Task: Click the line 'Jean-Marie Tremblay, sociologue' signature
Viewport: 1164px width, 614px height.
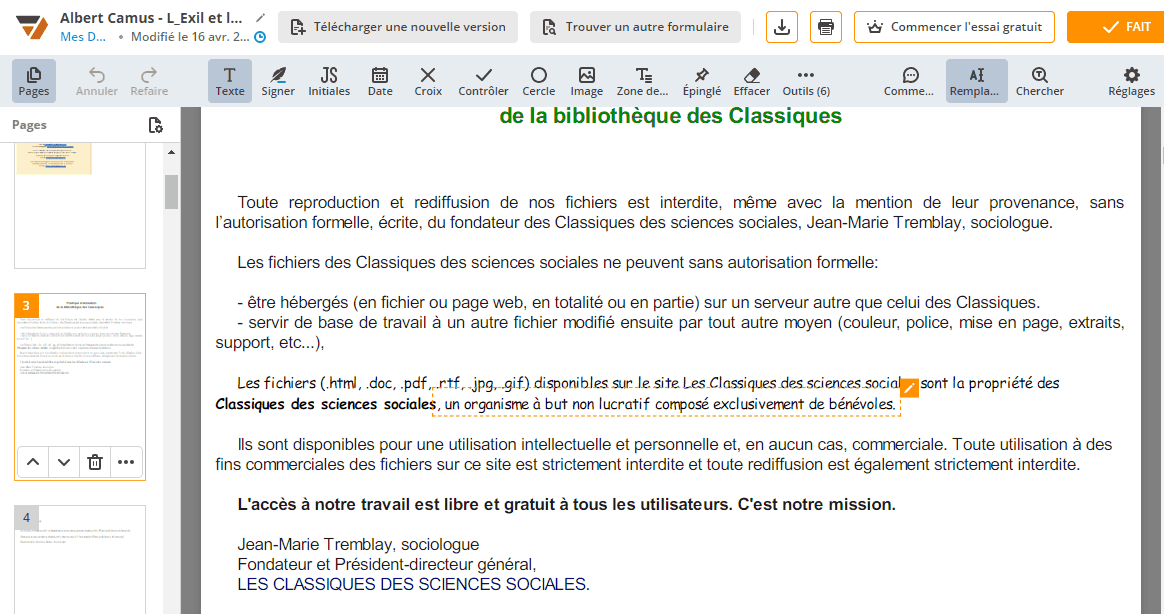Action: (x=359, y=544)
